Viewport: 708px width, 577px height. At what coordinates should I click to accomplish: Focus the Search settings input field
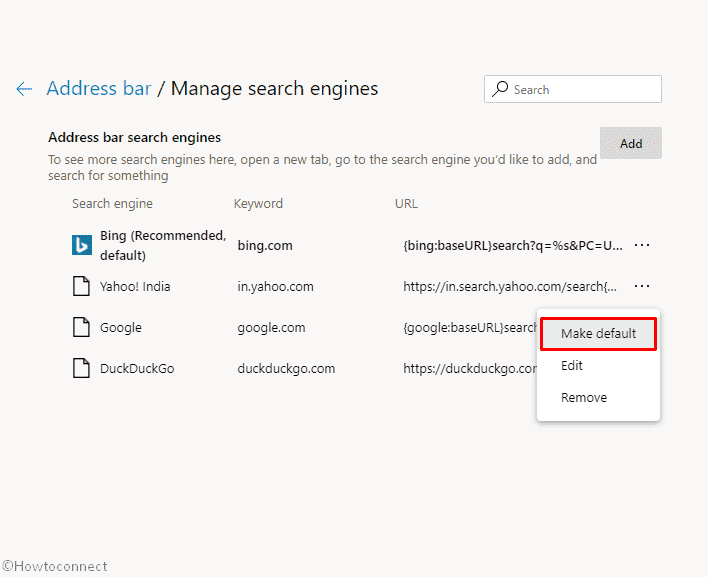573,89
